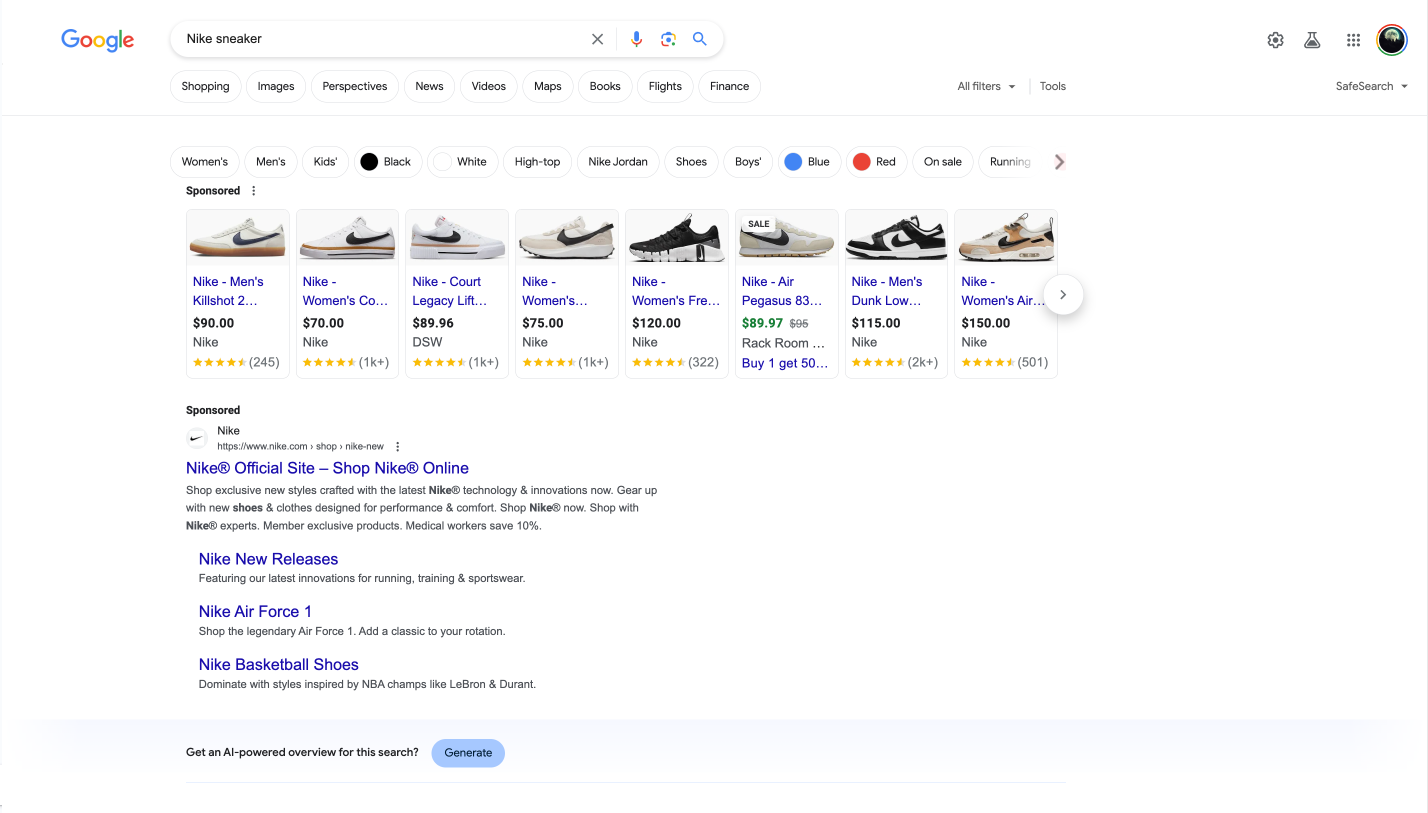Apply the High-top filter chip
The image size is (1428, 813).
[538, 162]
